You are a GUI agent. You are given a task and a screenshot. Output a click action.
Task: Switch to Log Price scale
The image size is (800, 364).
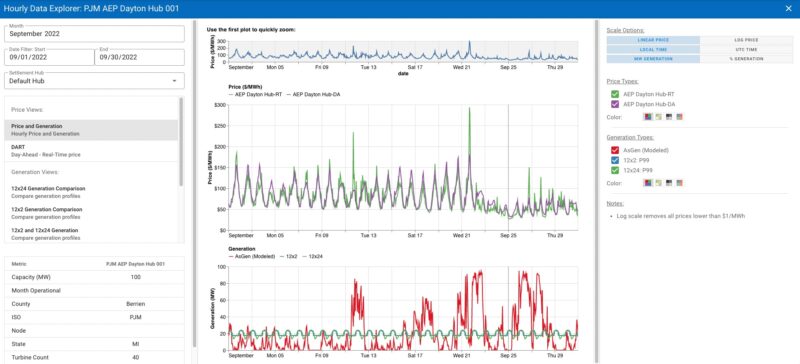coord(747,40)
